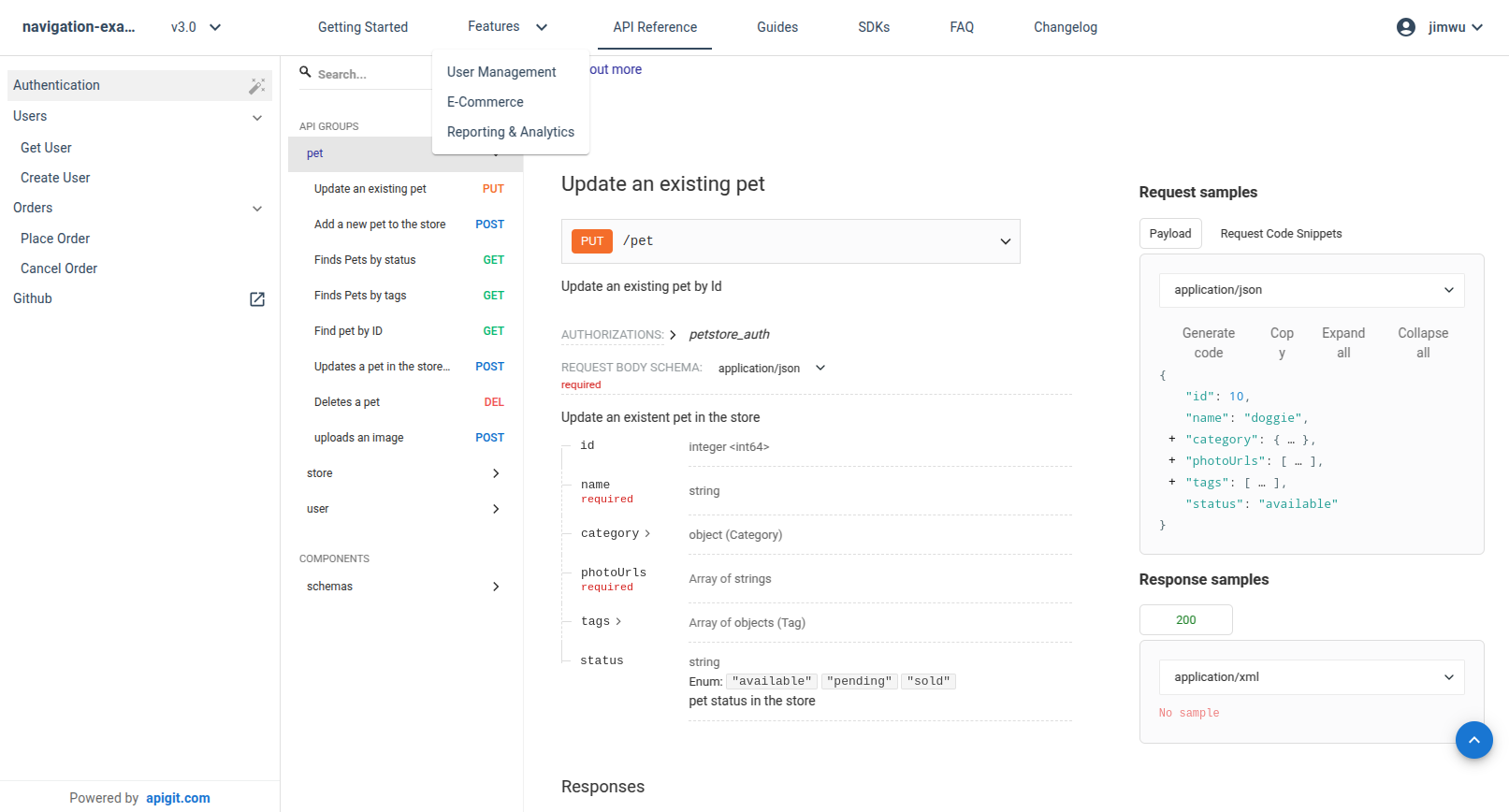The width and height of the screenshot is (1509, 812).
Task: Select the pet API group
Action: point(406,153)
